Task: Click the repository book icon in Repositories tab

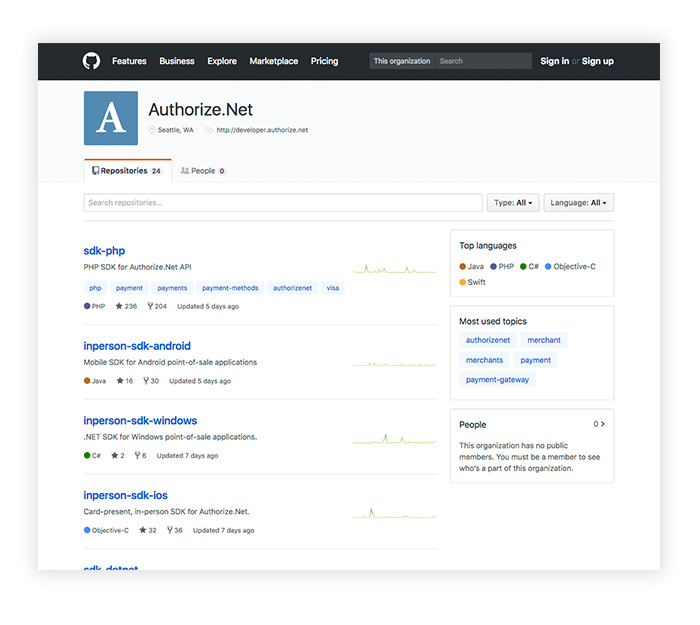Action: [96, 171]
